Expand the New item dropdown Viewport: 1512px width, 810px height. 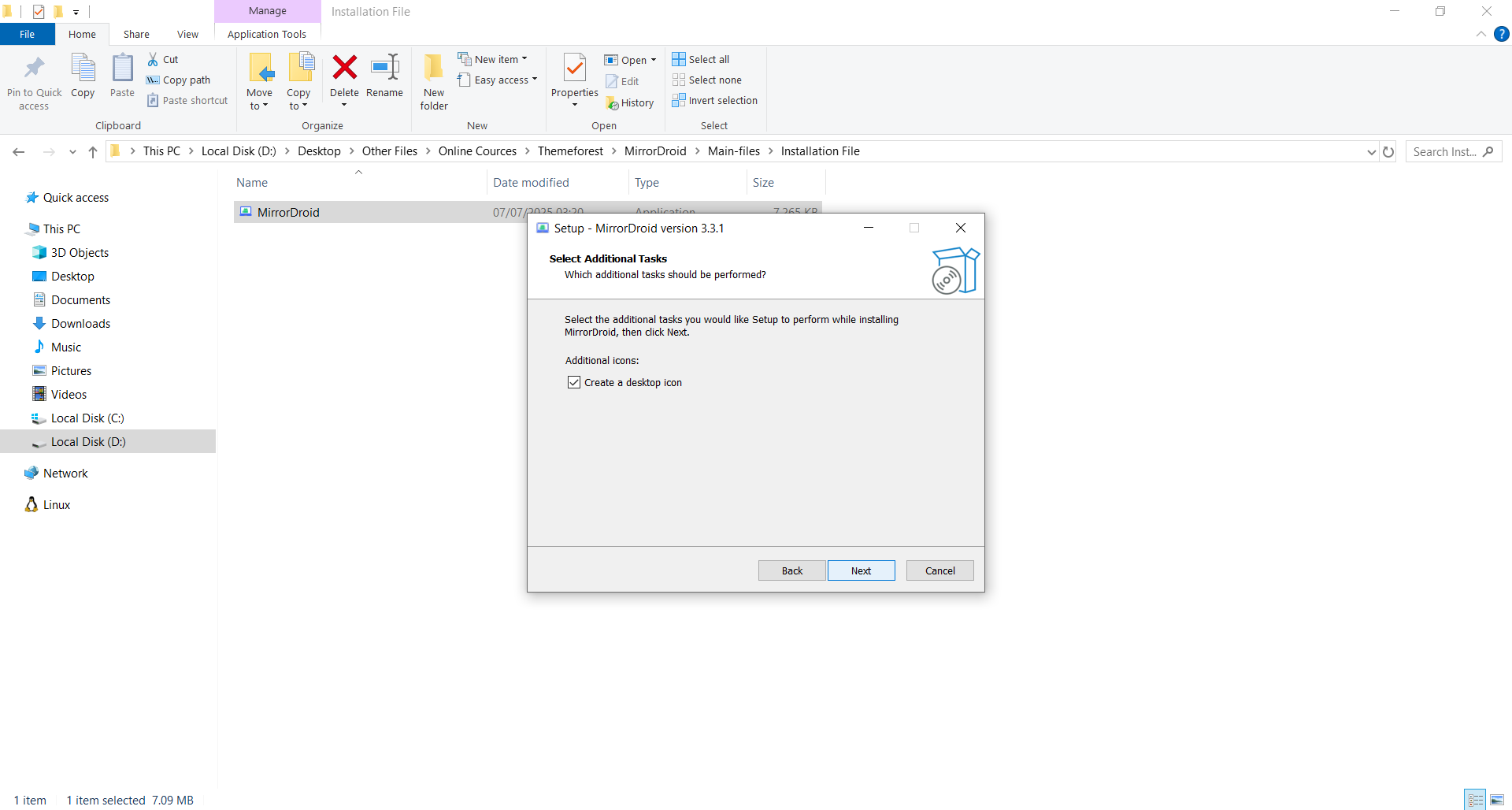pyautogui.click(x=524, y=59)
